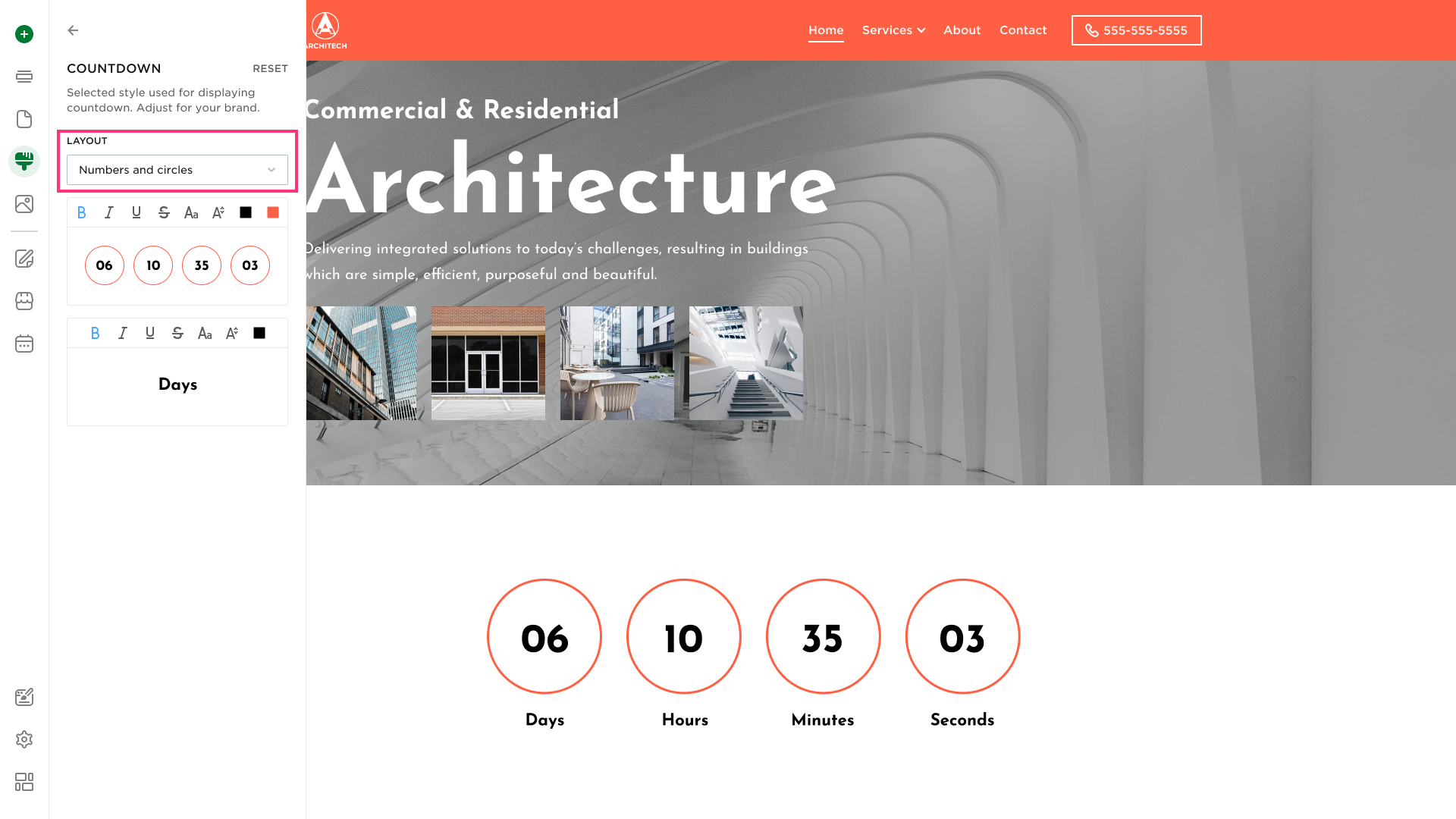Go to the About page link
The width and height of the screenshot is (1456, 819).
click(x=962, y=30)
